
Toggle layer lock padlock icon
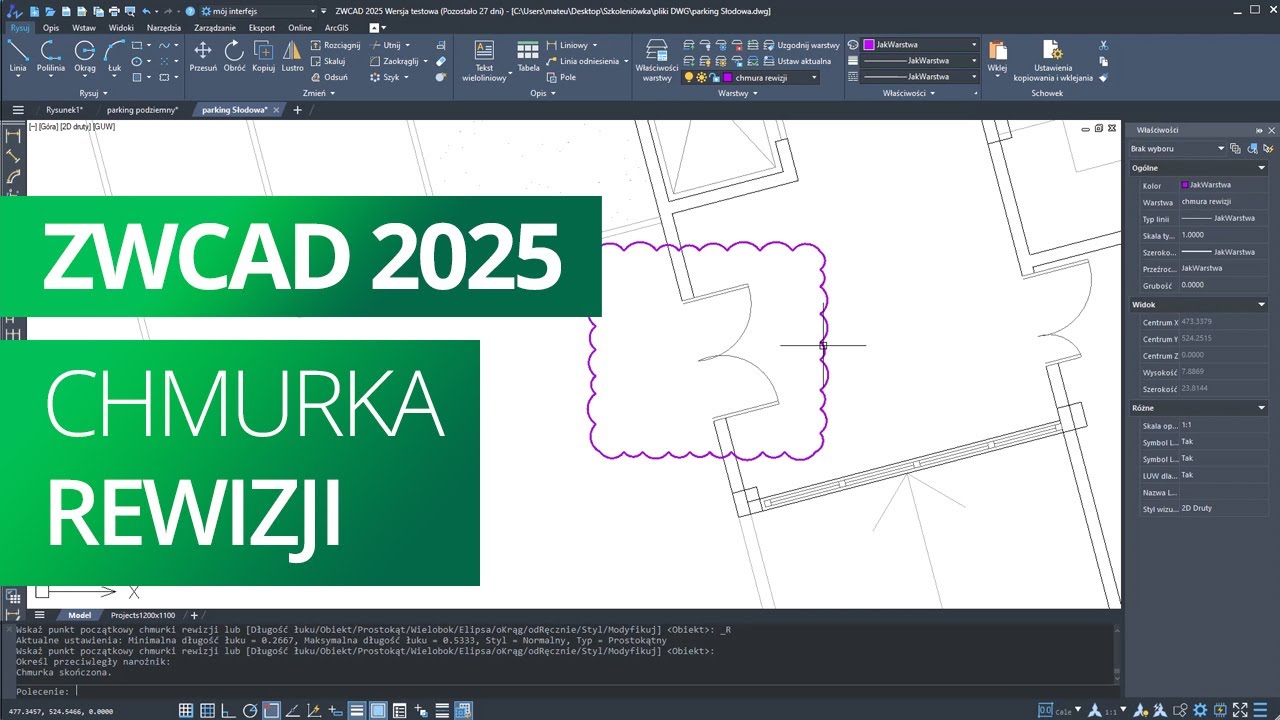[x=714, y=77]
